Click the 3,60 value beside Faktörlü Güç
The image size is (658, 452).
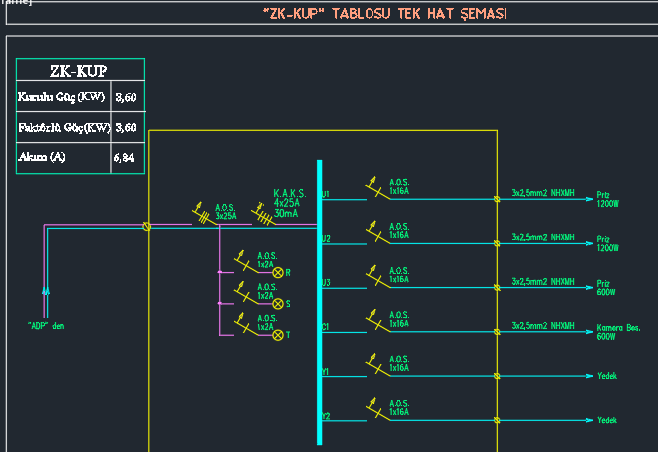point(128,127)
